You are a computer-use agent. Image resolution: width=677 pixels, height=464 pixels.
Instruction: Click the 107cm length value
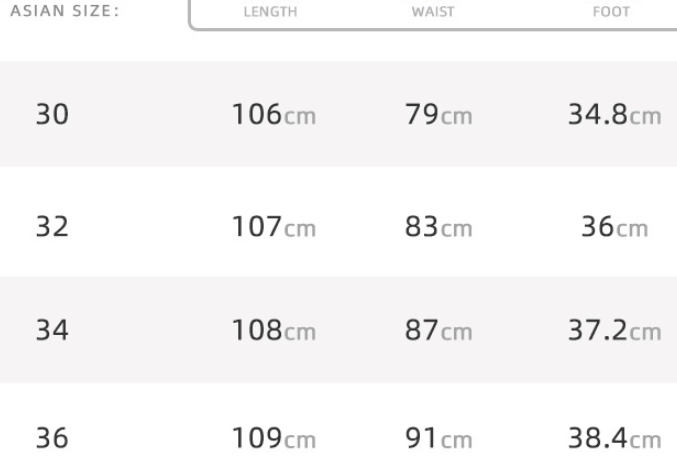tap(273, 227)
